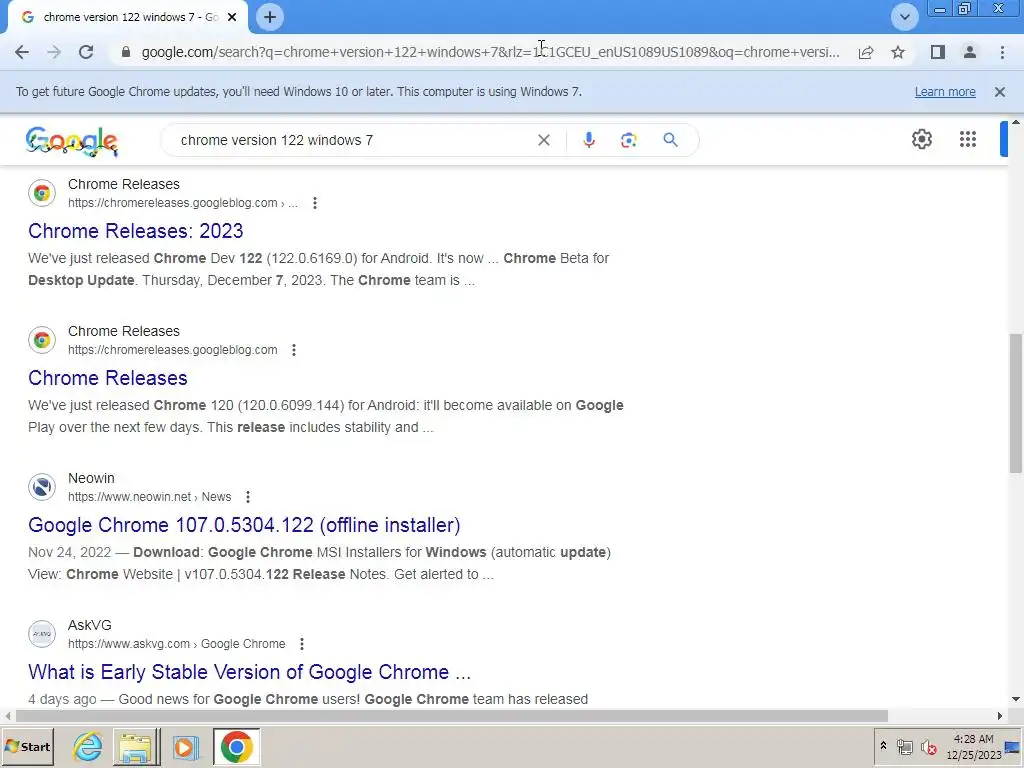Open more options for Chrome Releases: 2023 result
The width and height of the screenshot is (1024, 768).
coord(315,203)
